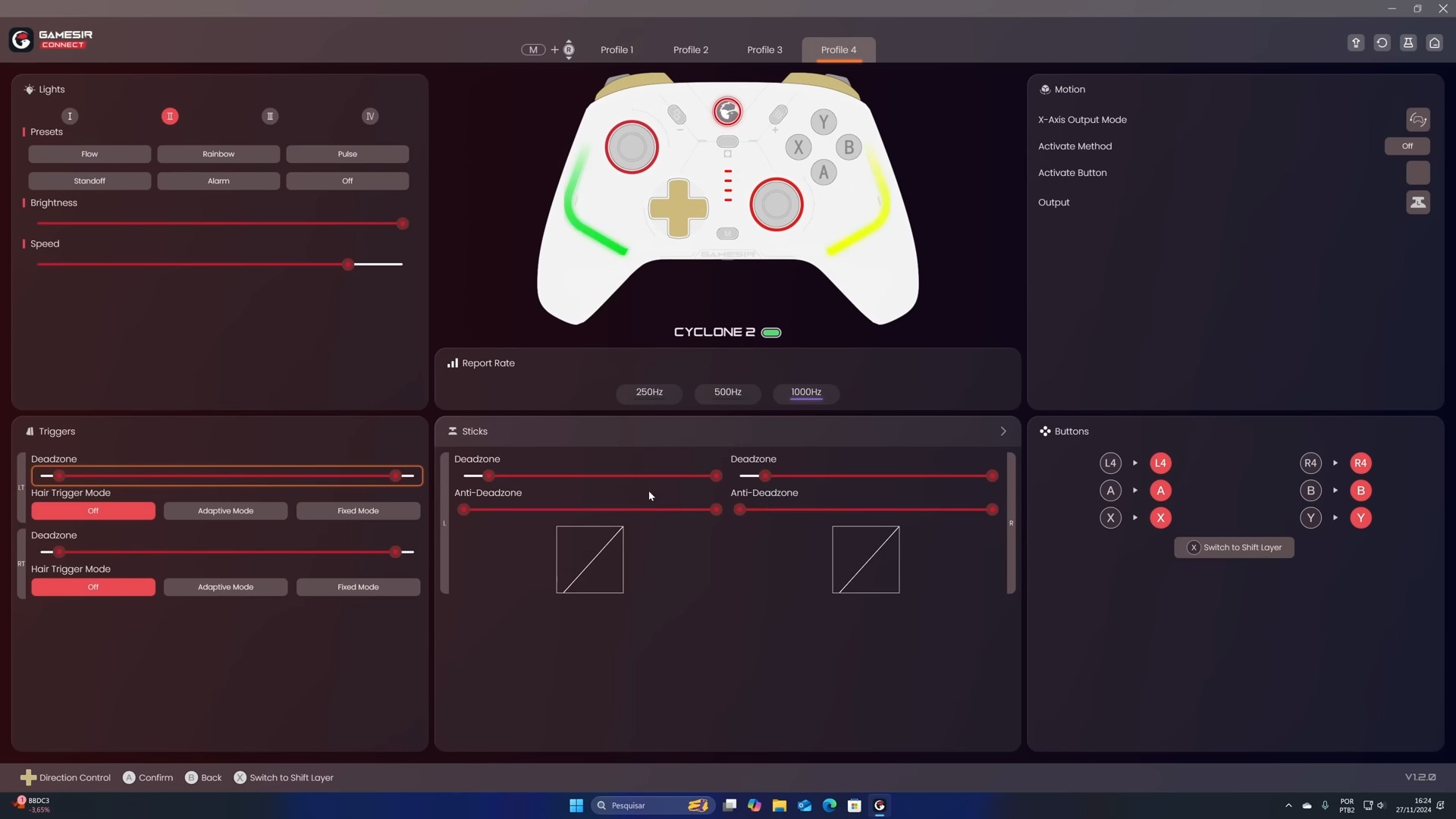Viewport: 1456px width, 819px height.
Task: Set LT Hair Trigger to Adaptive Mode
Action: click(x=225, y=511)
